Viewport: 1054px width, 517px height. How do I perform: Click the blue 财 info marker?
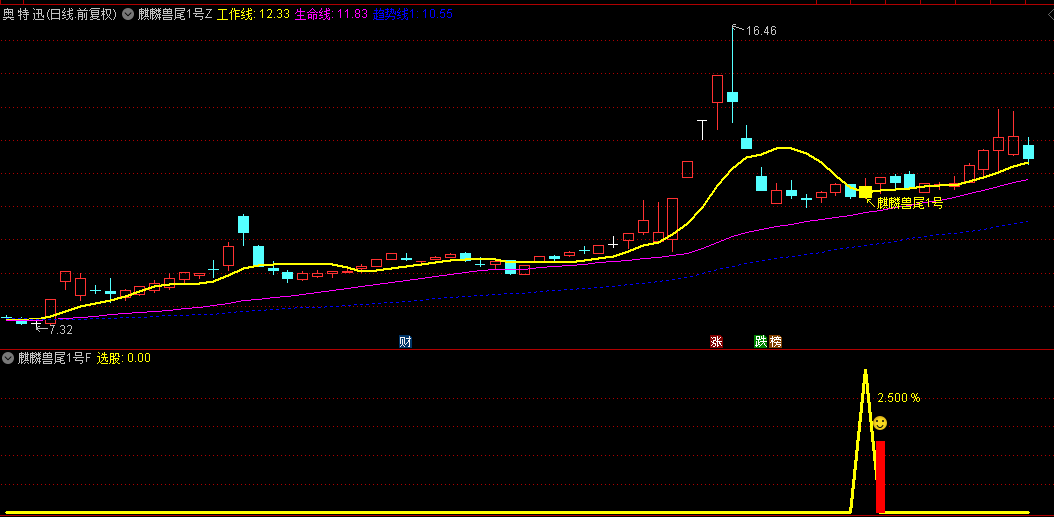click(405, 342)
